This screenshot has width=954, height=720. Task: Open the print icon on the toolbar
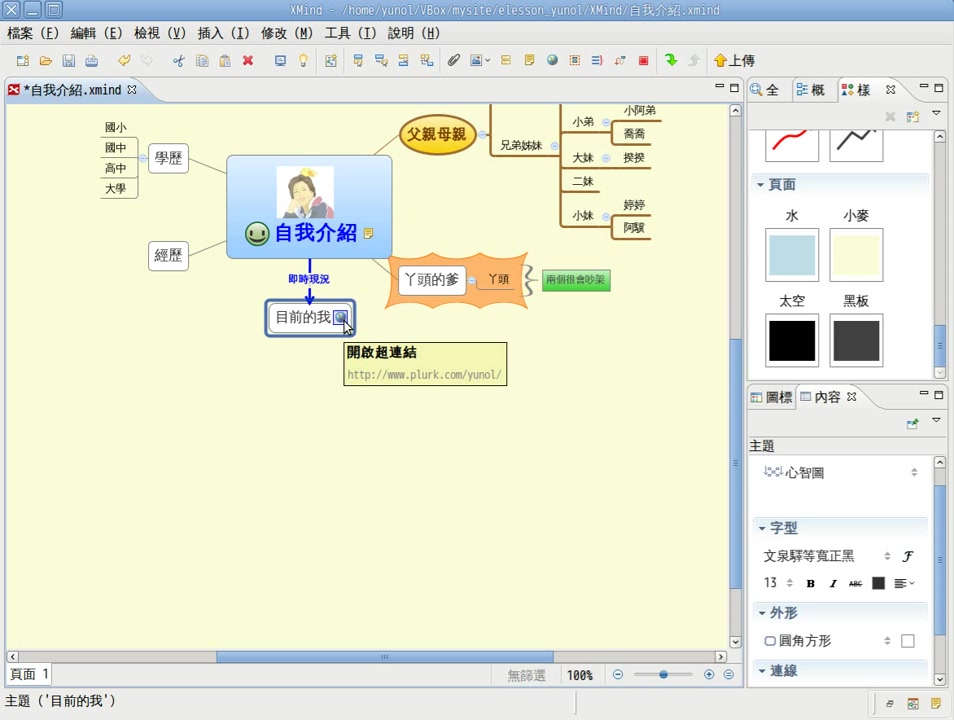pyautogui.click(x=91, y=60)
